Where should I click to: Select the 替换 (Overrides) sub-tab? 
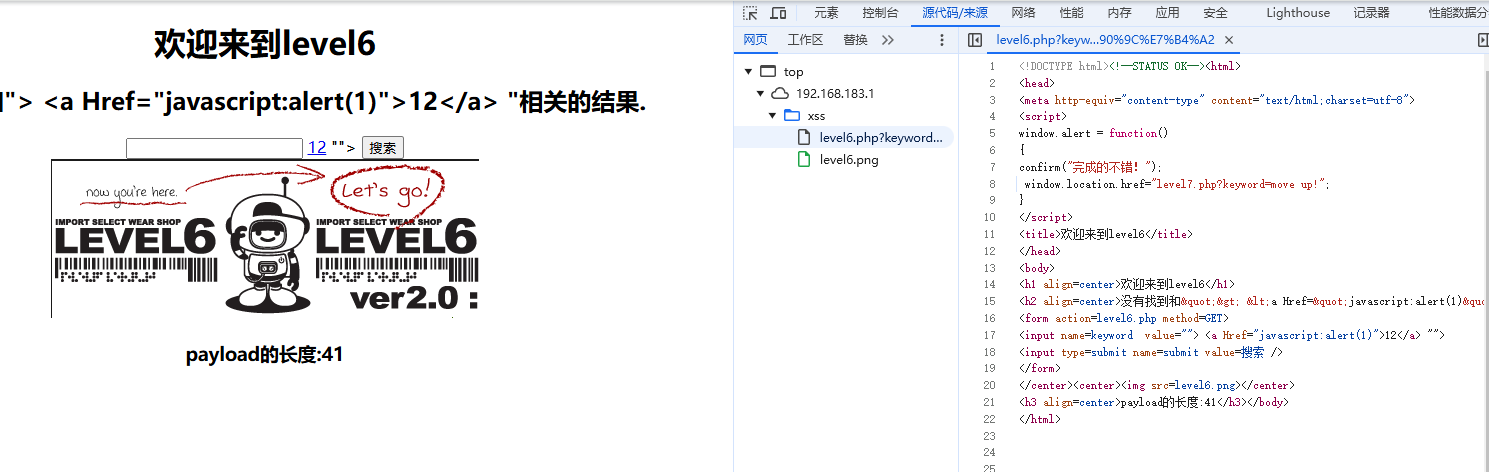click(855, 40)
